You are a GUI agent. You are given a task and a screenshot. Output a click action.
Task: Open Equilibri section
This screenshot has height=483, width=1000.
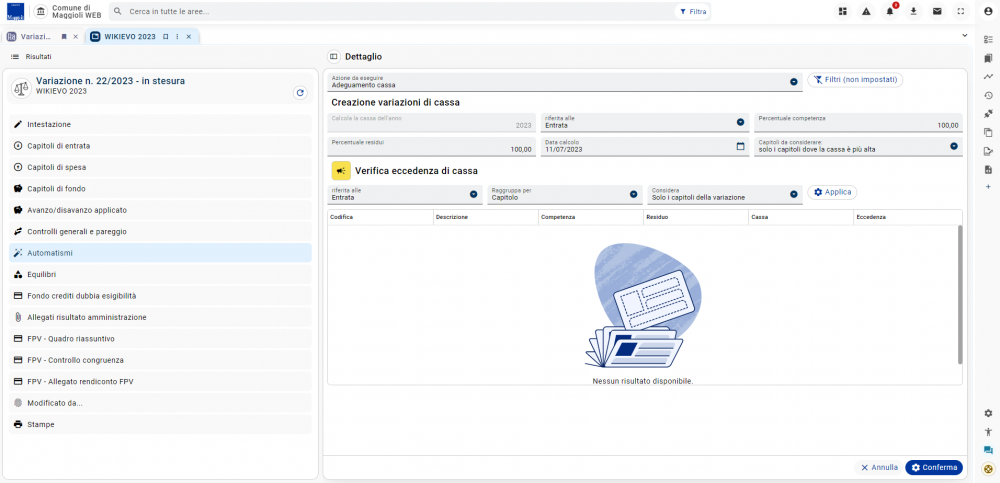160,274
